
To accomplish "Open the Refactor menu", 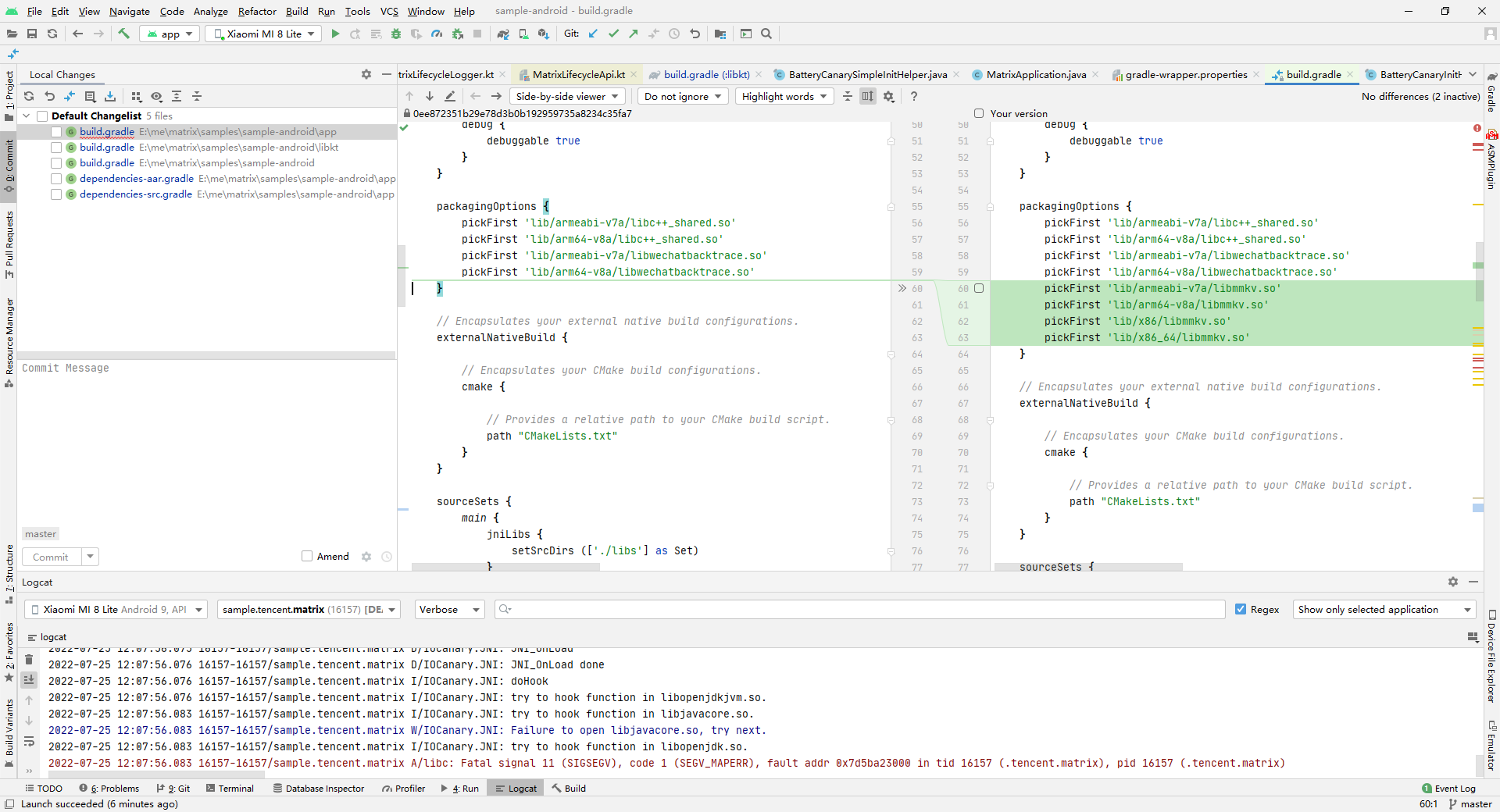I will tap(257, 11).
